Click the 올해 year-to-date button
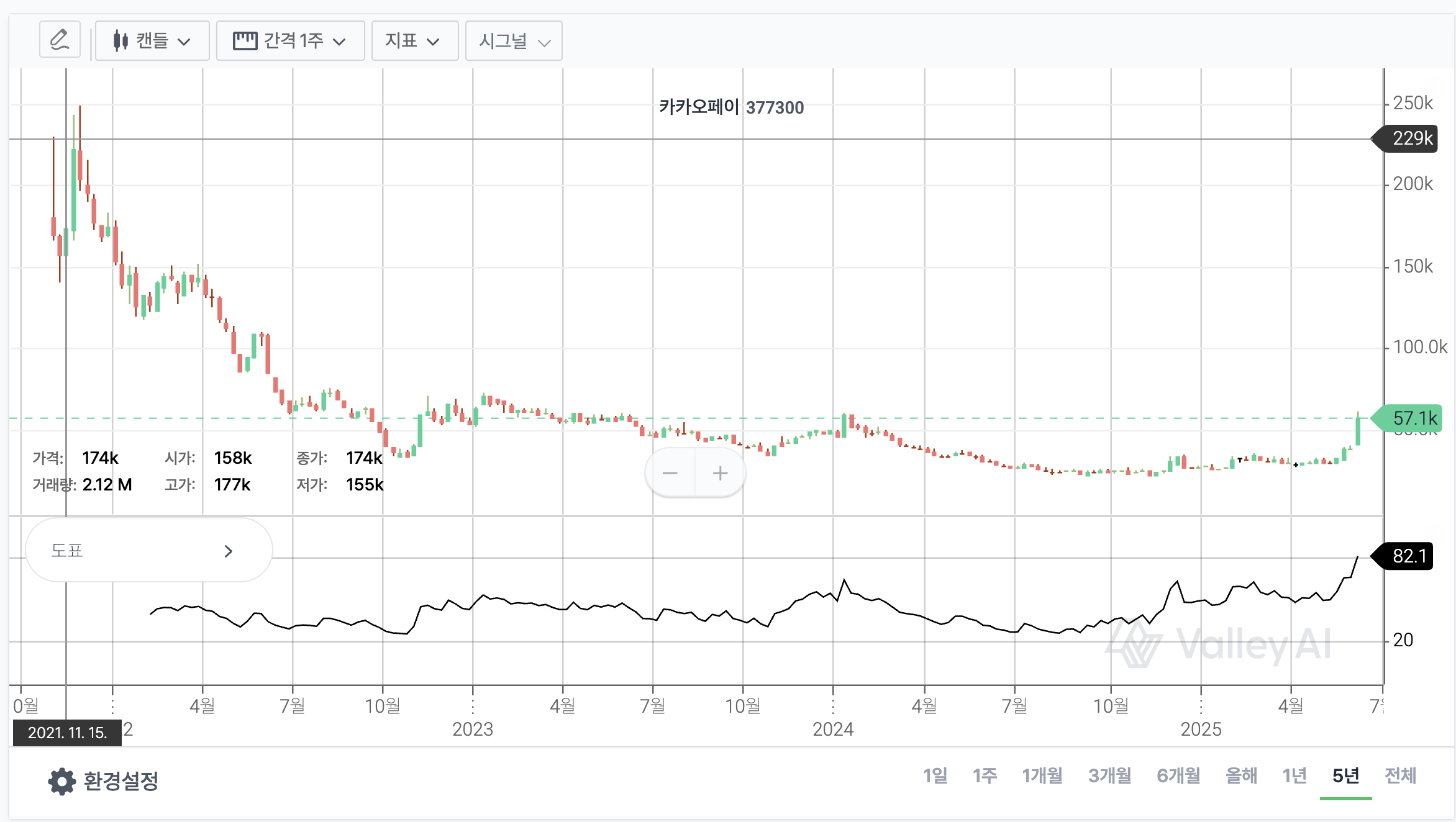1456x822 pixels. [x=1241, y=775]
